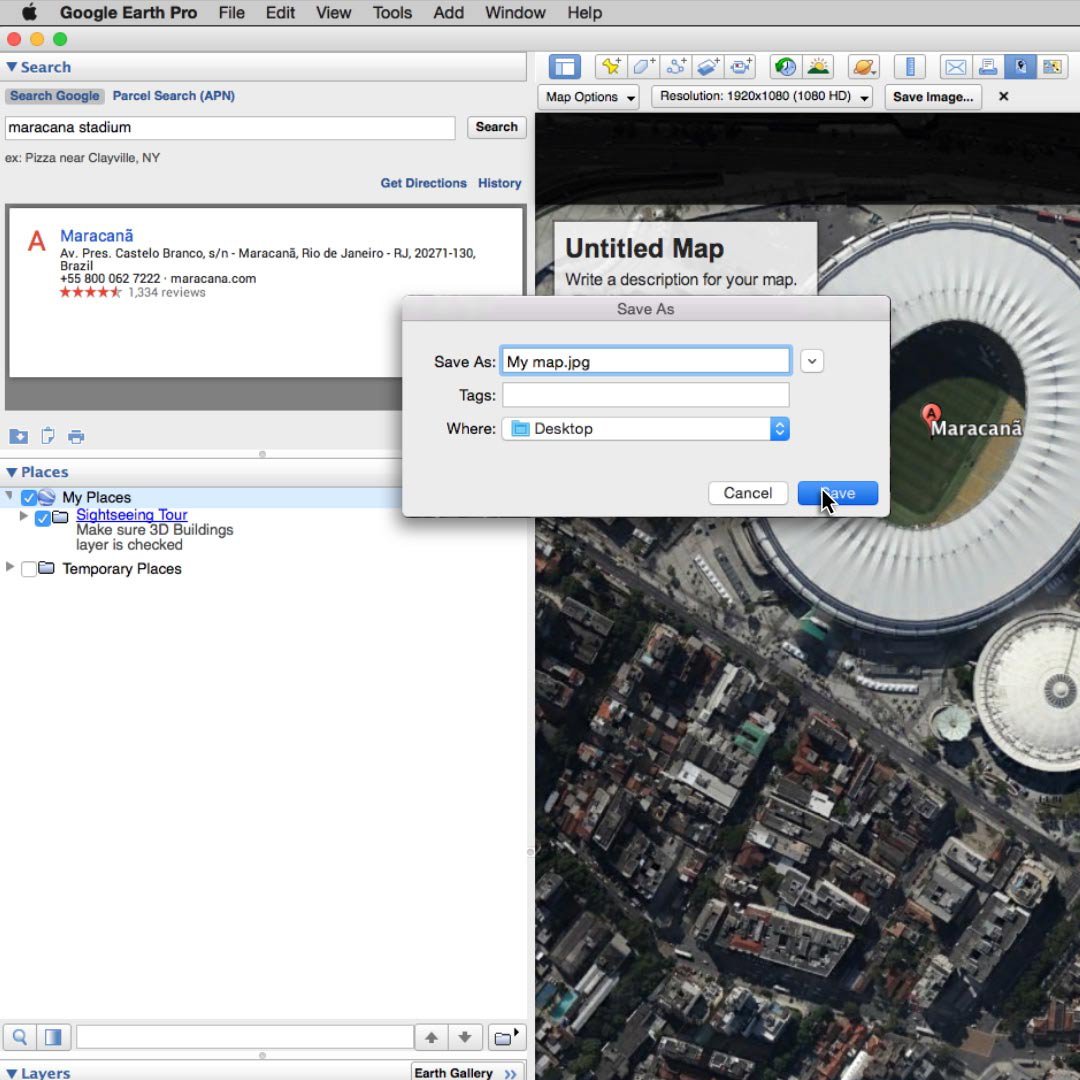
Task: Record a tour with the camera icon
Action: coord(741,67)
